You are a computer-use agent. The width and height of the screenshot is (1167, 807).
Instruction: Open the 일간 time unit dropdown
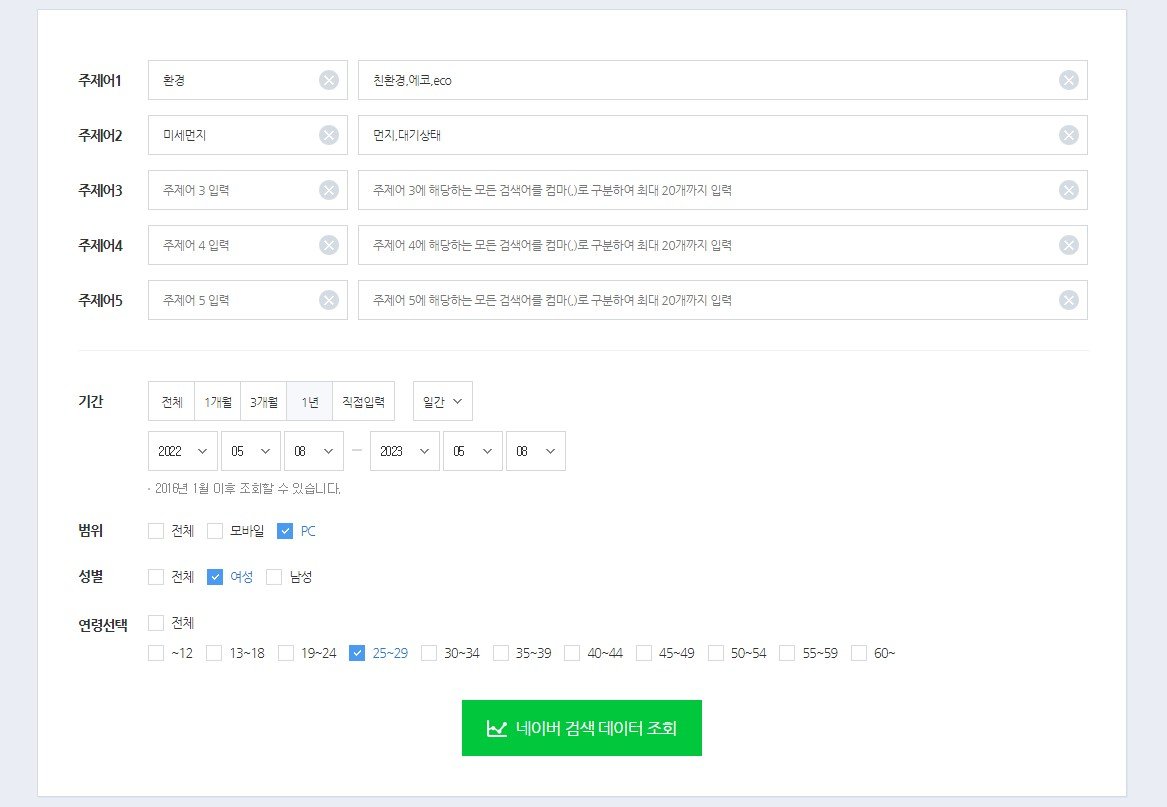click(x=442, y=401)
